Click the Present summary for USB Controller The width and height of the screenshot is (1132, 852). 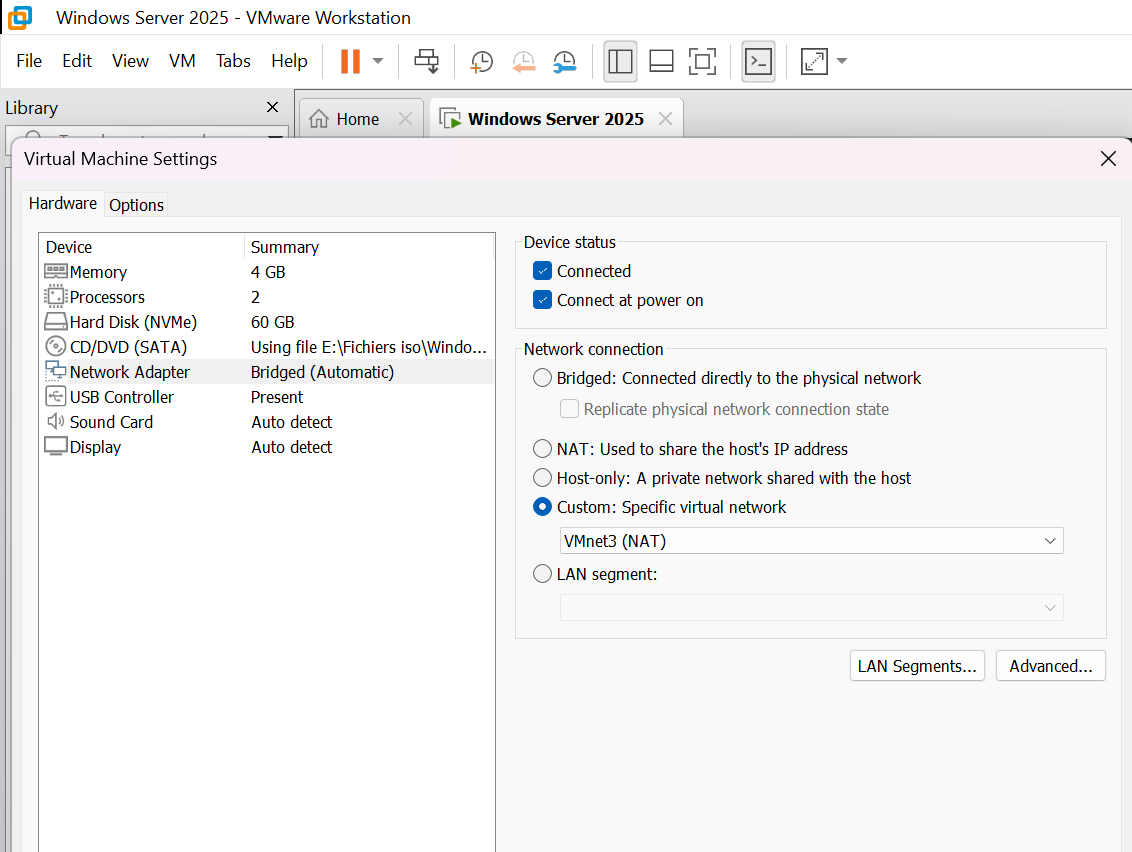click(x=277, y=397)
